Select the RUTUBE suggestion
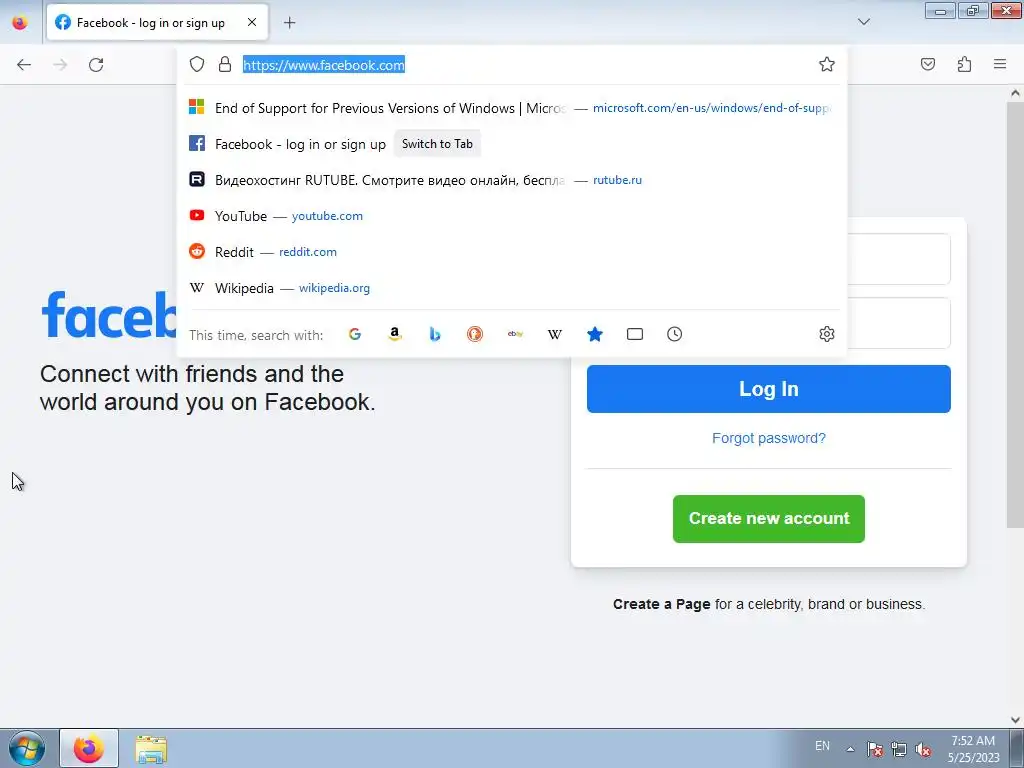1024x768 pixels. [x=512, y=180]
